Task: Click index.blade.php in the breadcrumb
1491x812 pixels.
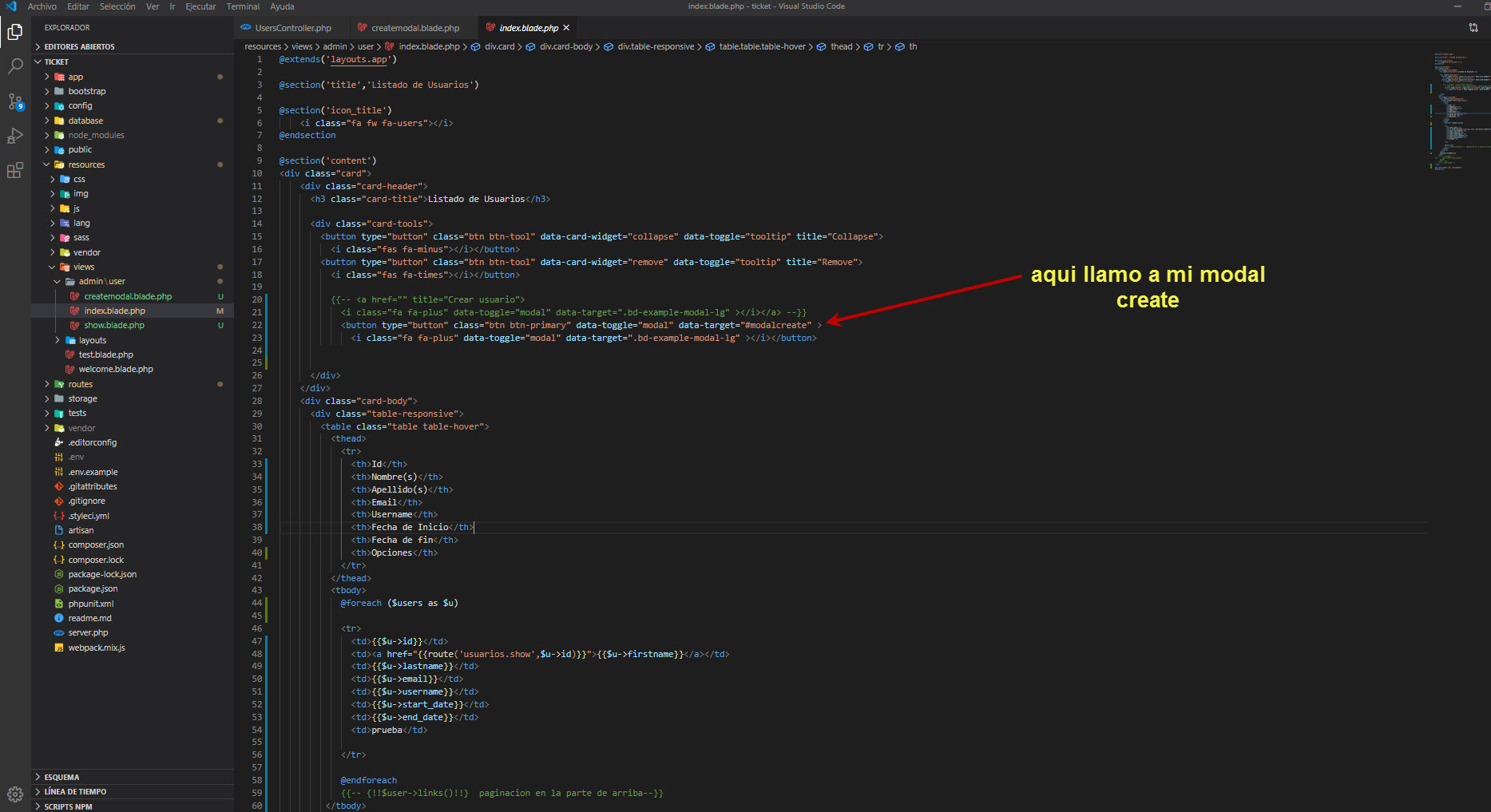Action: [422, 47]
